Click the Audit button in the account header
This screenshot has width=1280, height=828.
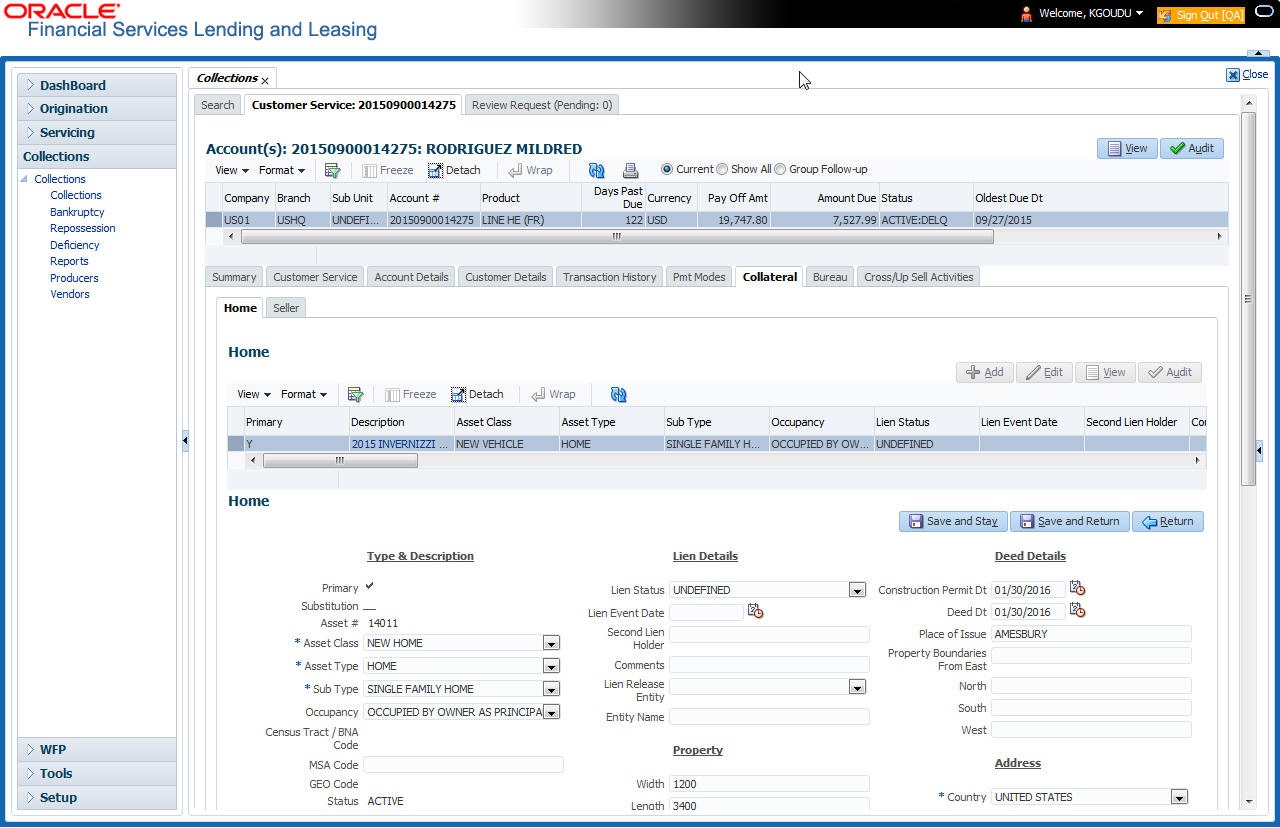click(1192, 148)
